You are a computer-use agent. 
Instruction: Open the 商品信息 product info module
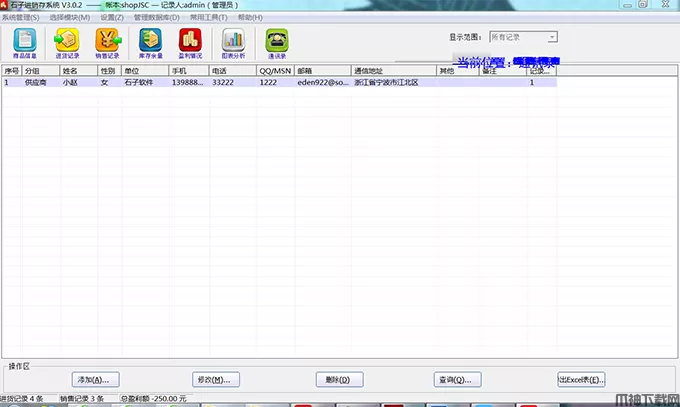25,42
